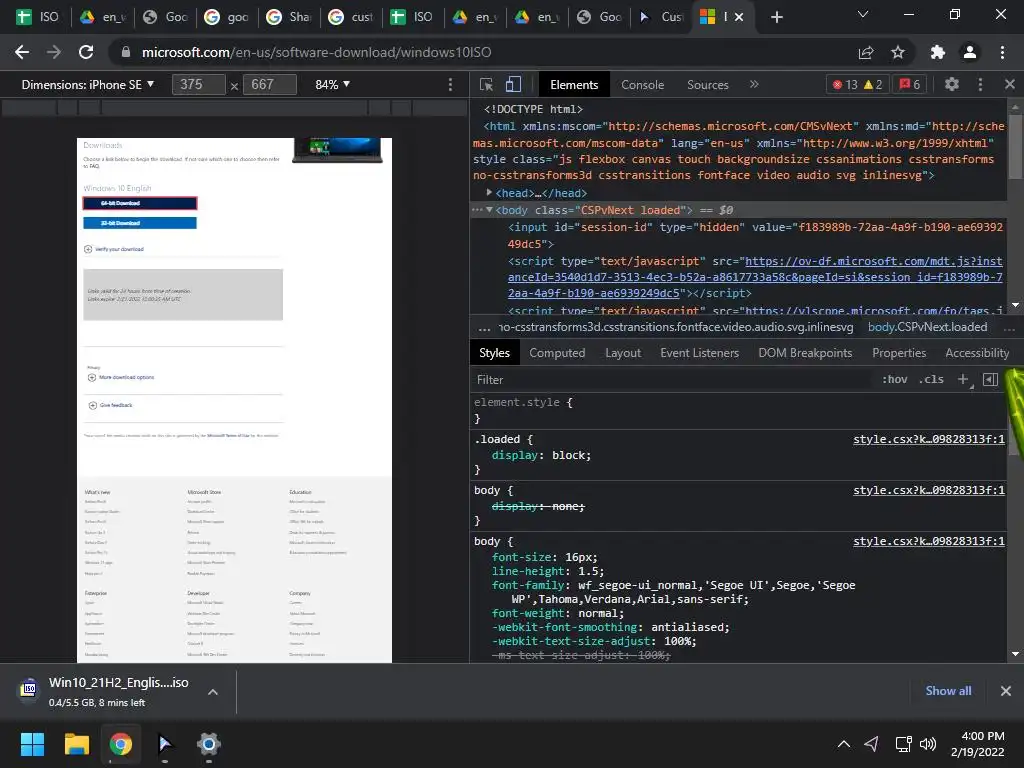The image size is (1024, 768).
Task: Collapse the body element node
Action: tap(488, 210)
